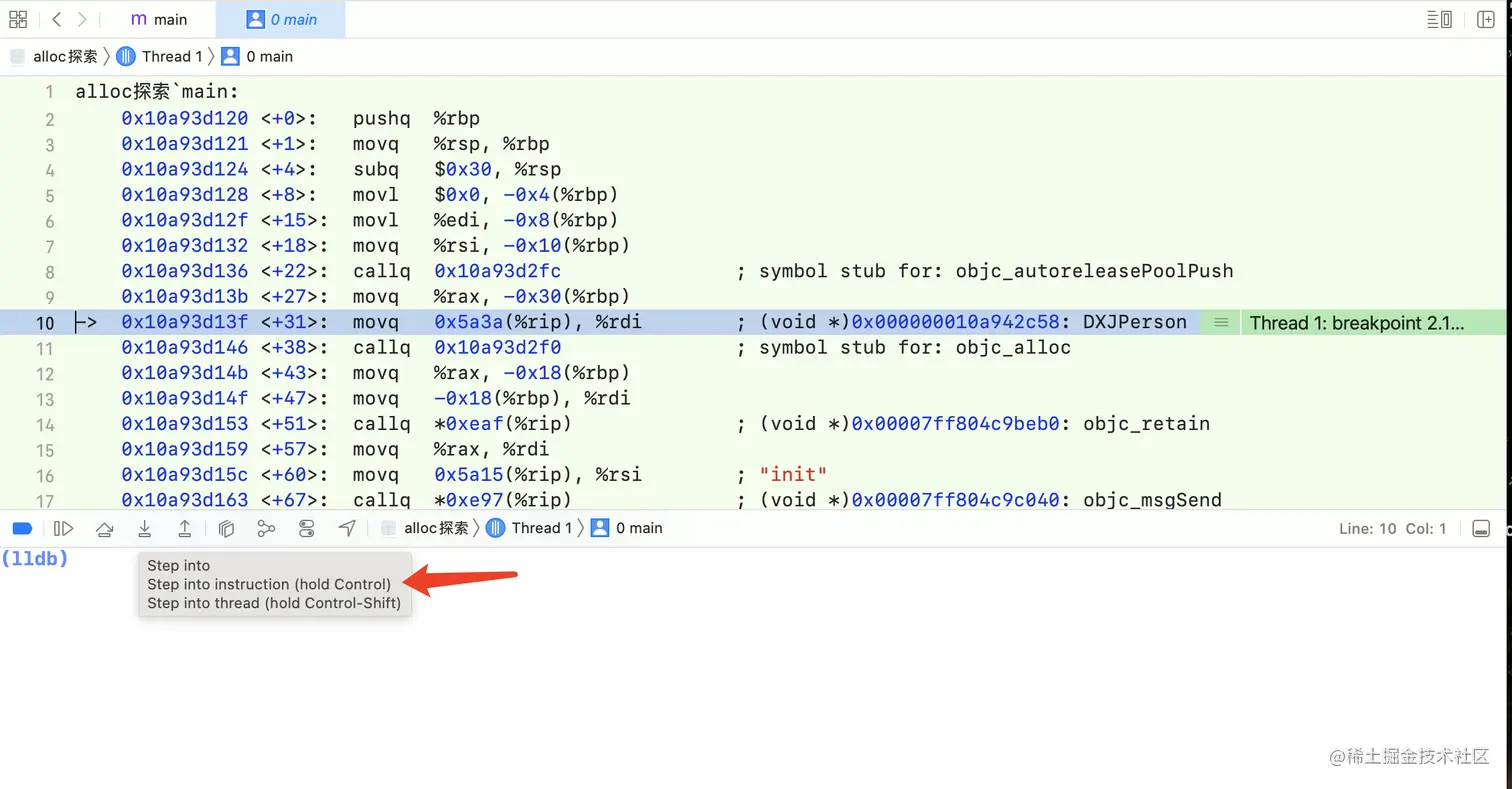Click the Thread 1 icon in debug bar
This screenshot has height=789, width=1512.
click(x=495, y=528)
